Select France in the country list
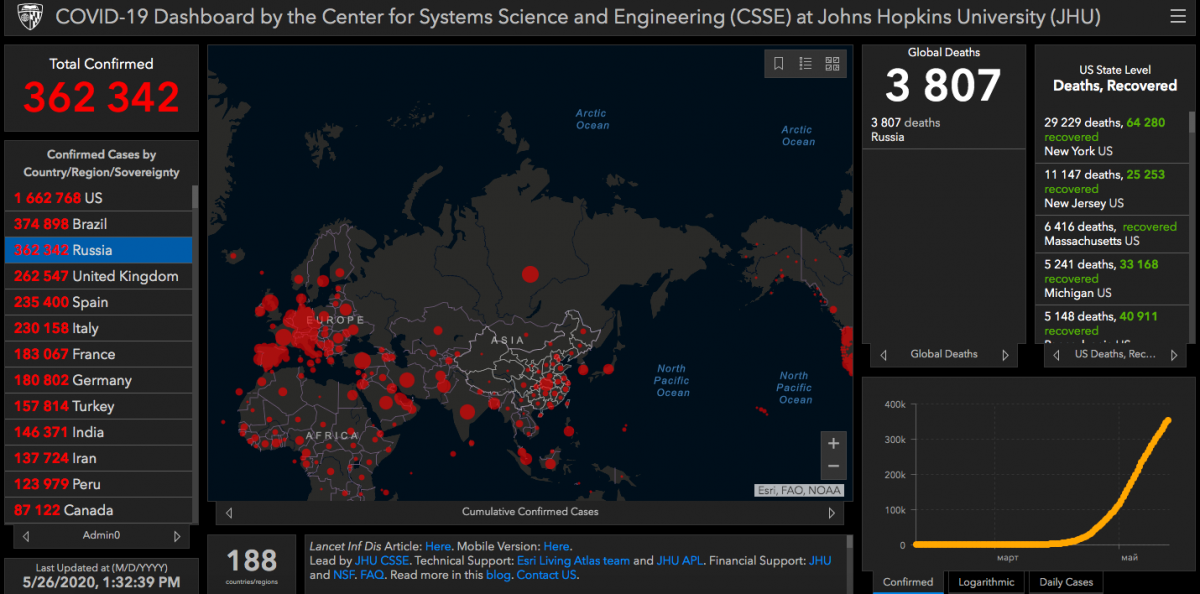Image resolution: width=1200 pixels, height=594 pixels. coord(98,354)
